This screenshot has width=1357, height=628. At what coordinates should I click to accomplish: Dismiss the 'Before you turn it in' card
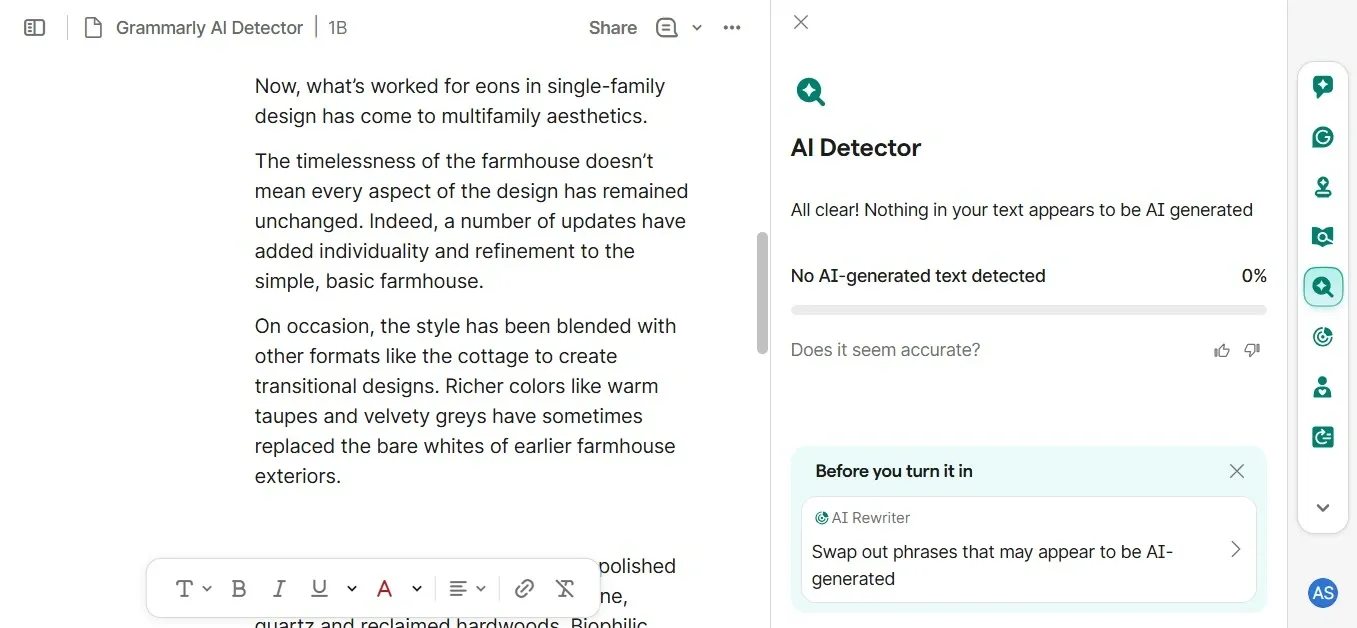1237,471
